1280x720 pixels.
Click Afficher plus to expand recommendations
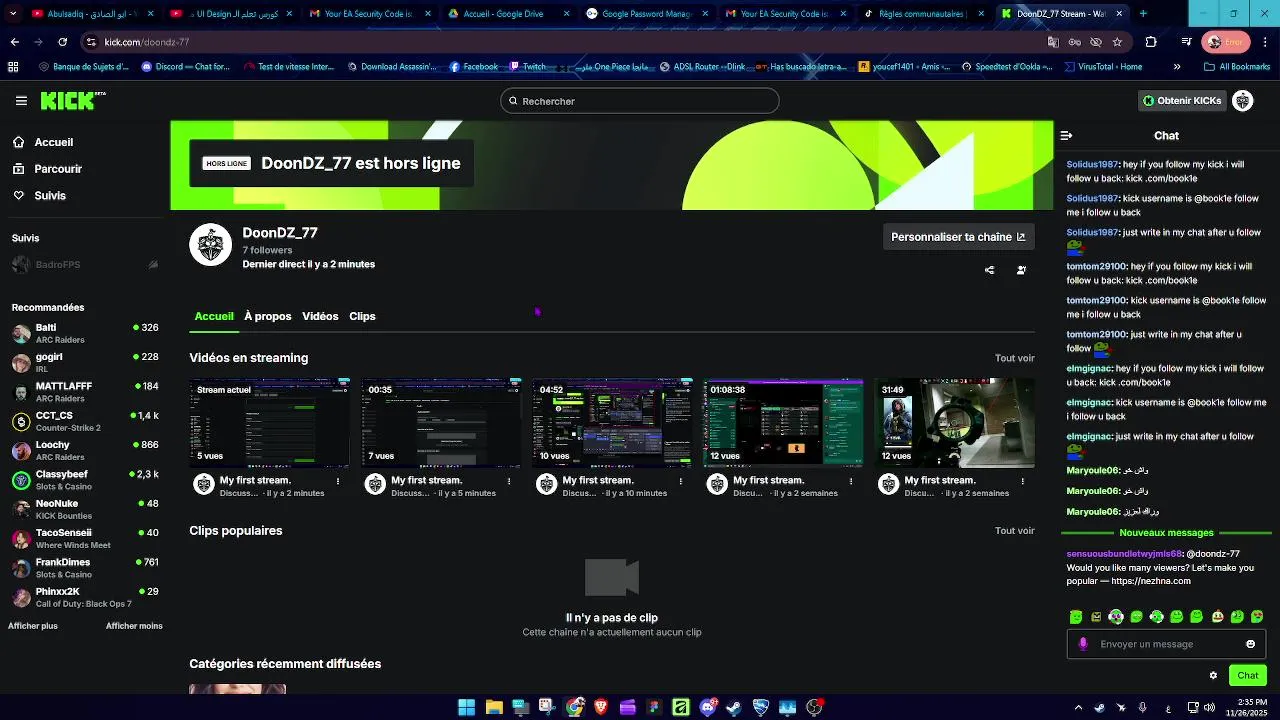(33, 626)
